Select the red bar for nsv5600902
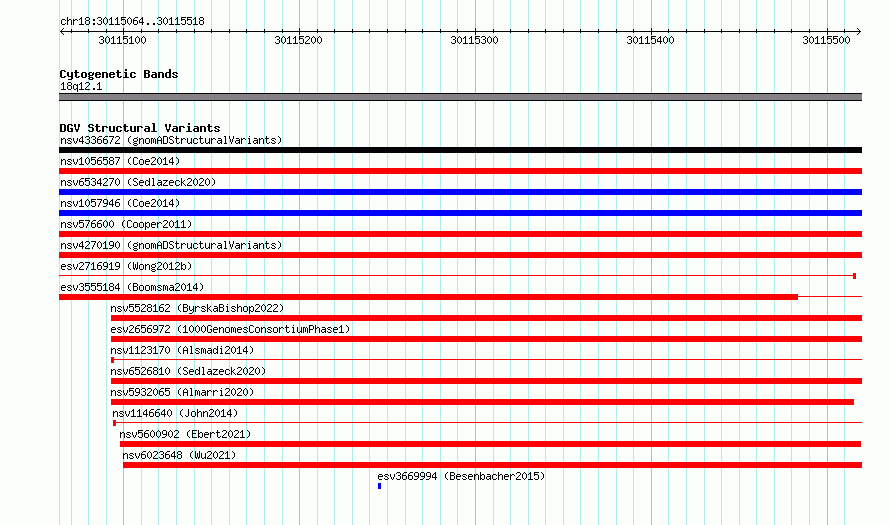 [x=490, y=444]
